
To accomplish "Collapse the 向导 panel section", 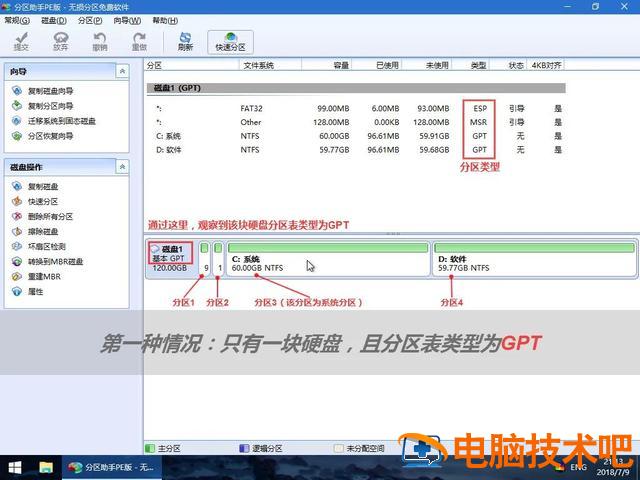I will [x=122, y=72].
